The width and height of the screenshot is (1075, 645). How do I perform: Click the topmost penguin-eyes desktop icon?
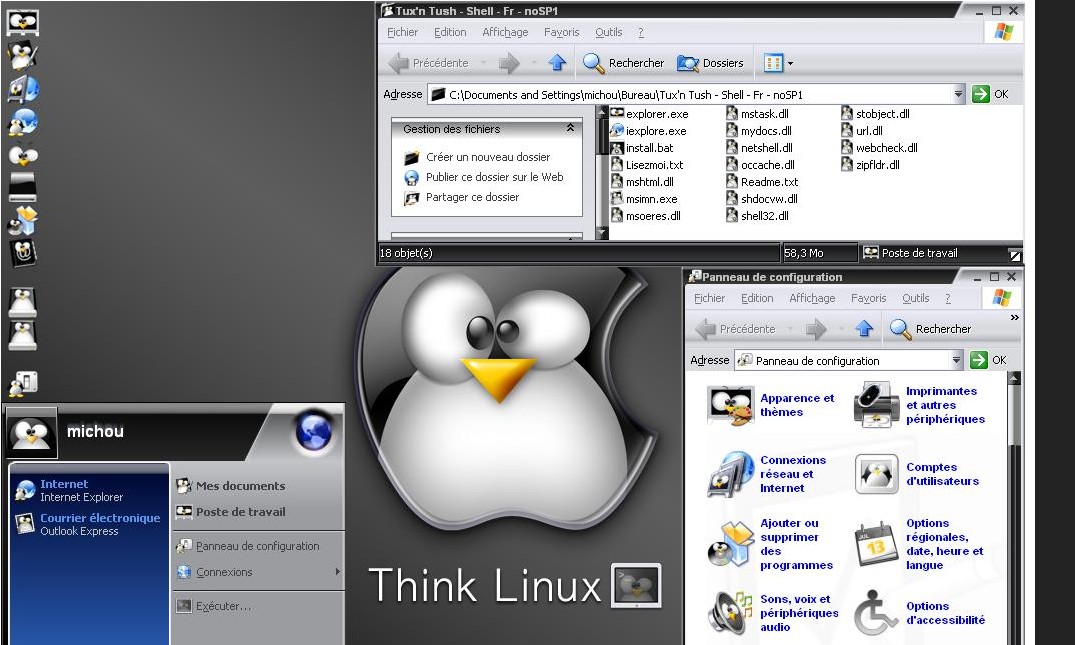tap(23, 22)
